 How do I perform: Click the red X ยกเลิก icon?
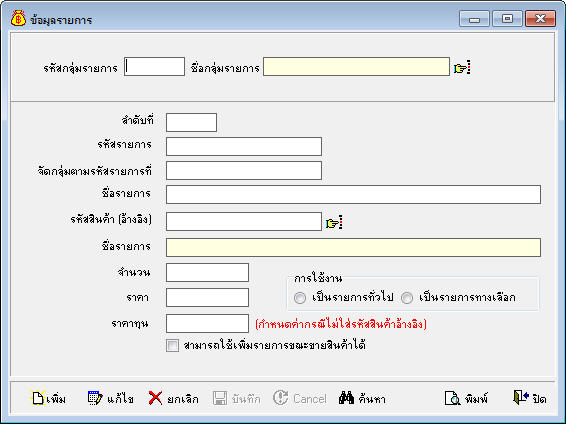155,398
